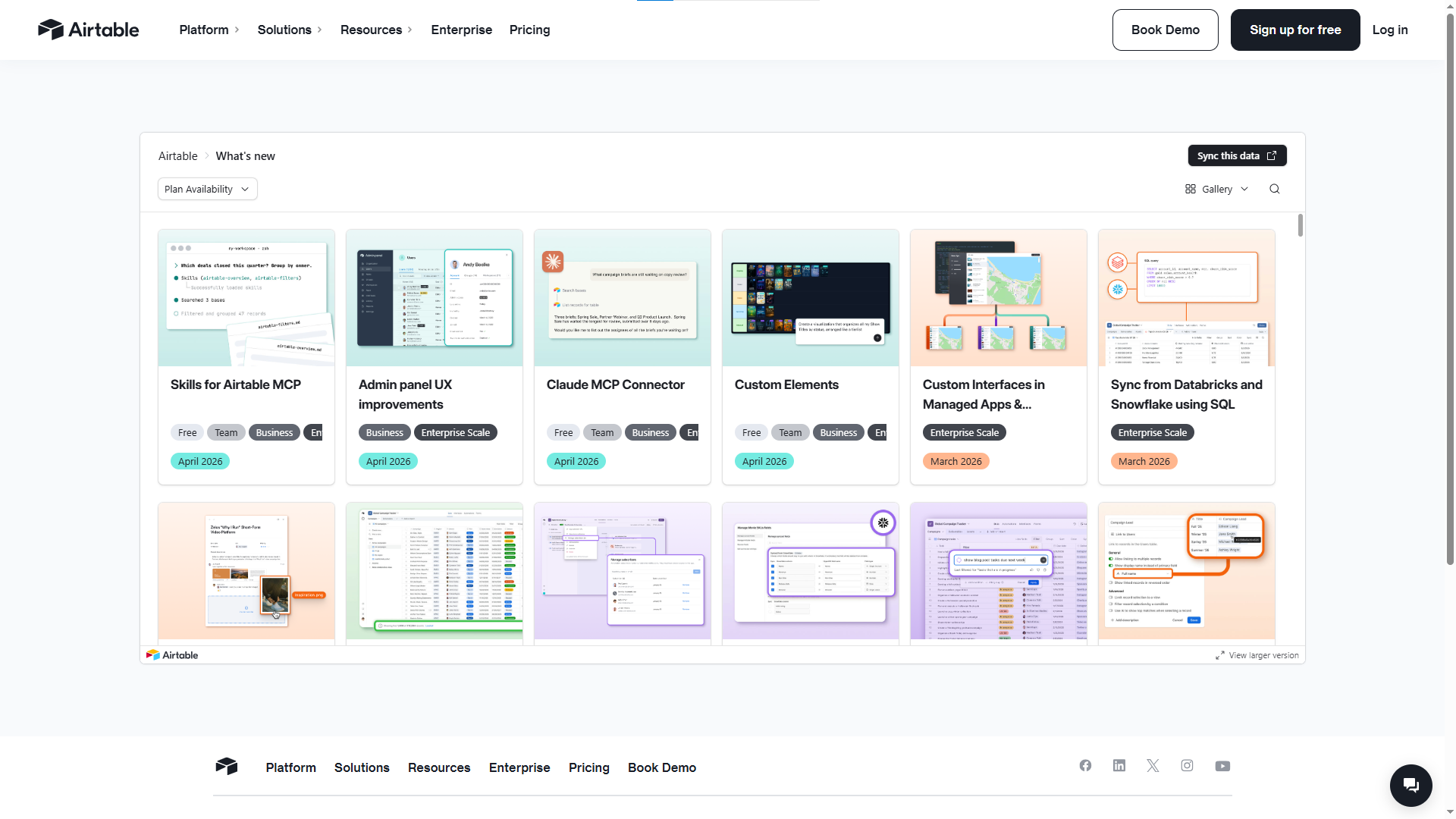Expand the Solutions menu in header

pyautogui.click(x=290, y=30)
